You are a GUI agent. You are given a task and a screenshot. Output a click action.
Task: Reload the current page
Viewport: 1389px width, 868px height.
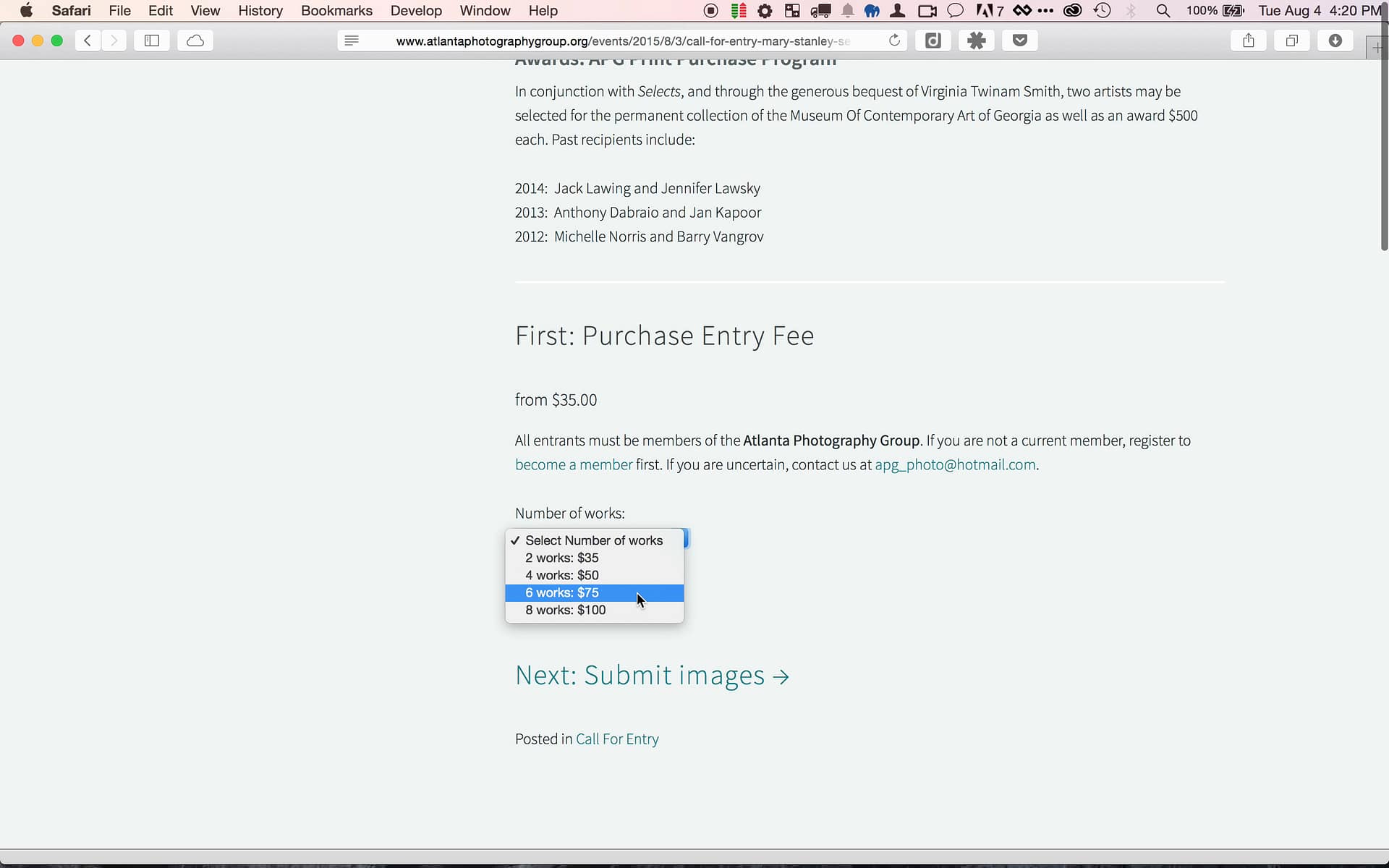[x=894, y=41]
